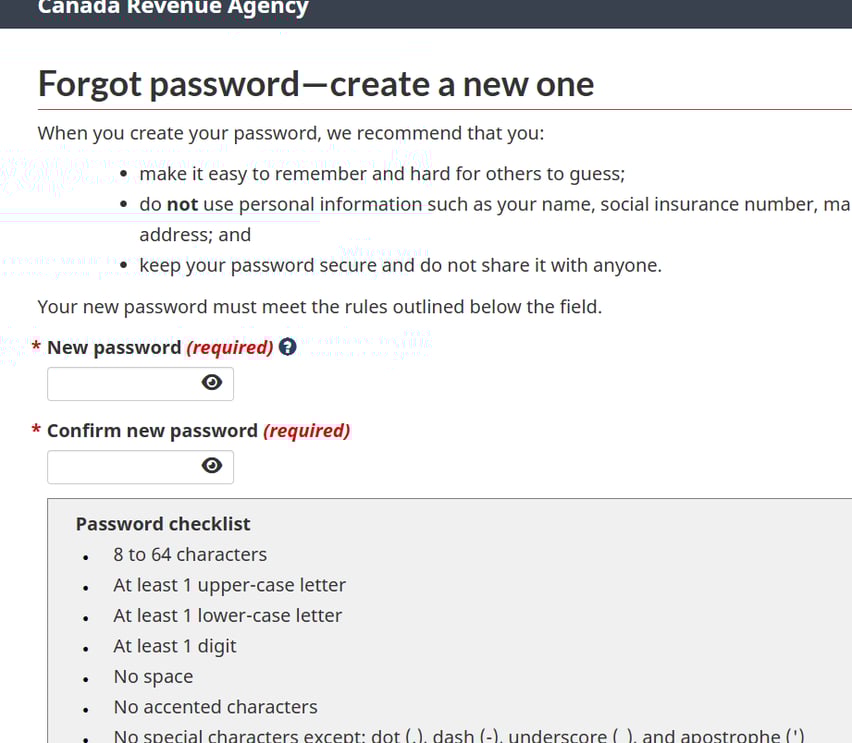Screen dimensions: 852x743
Task: Click inside the Confirm new password input box
Action: pos(120,466)
